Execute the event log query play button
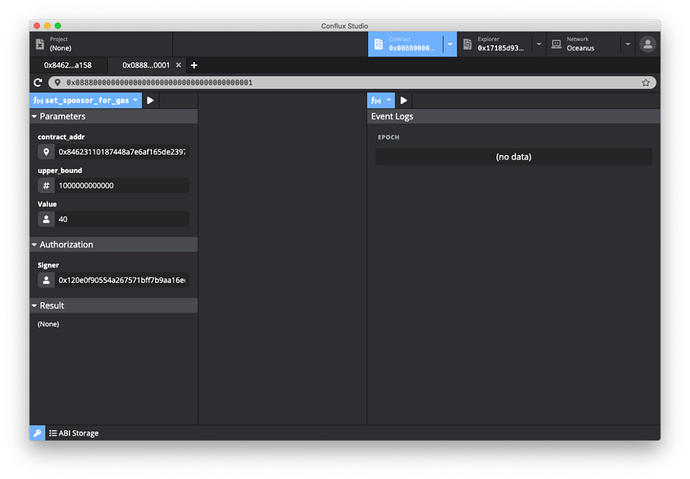Screen dimensions: 690x479 (404, 100)
